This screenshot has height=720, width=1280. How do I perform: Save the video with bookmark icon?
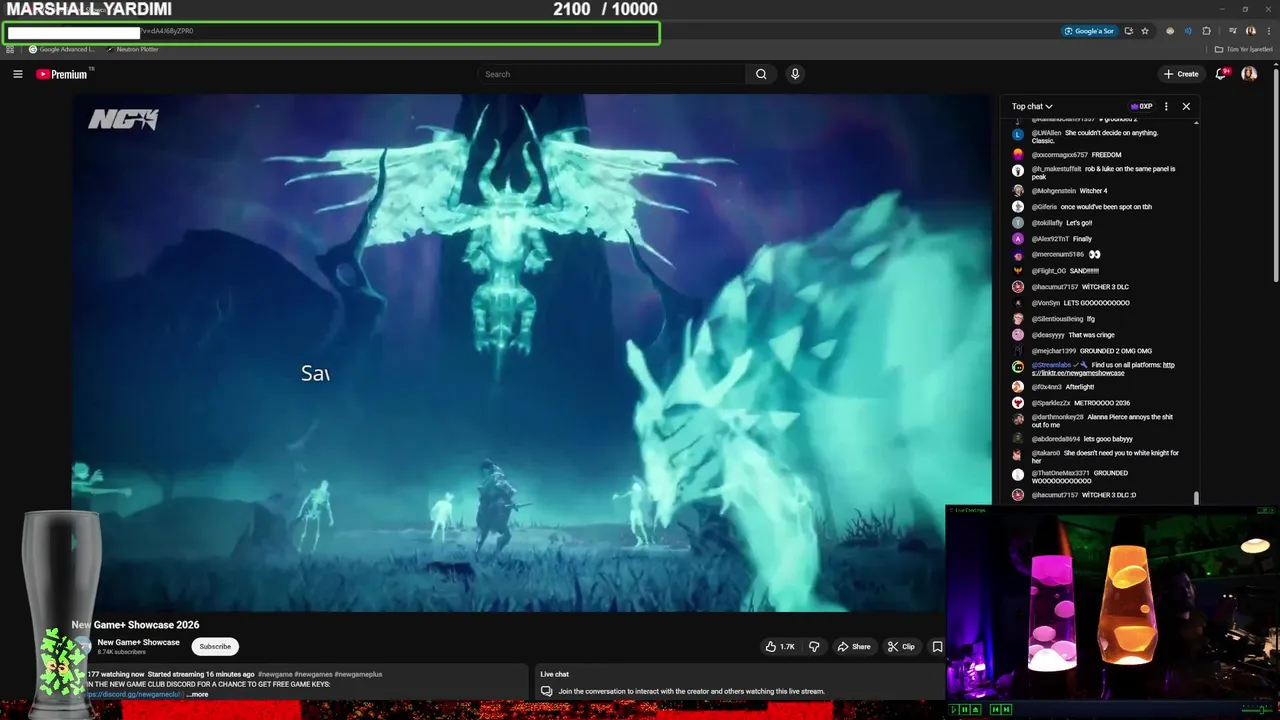point(937,647)
